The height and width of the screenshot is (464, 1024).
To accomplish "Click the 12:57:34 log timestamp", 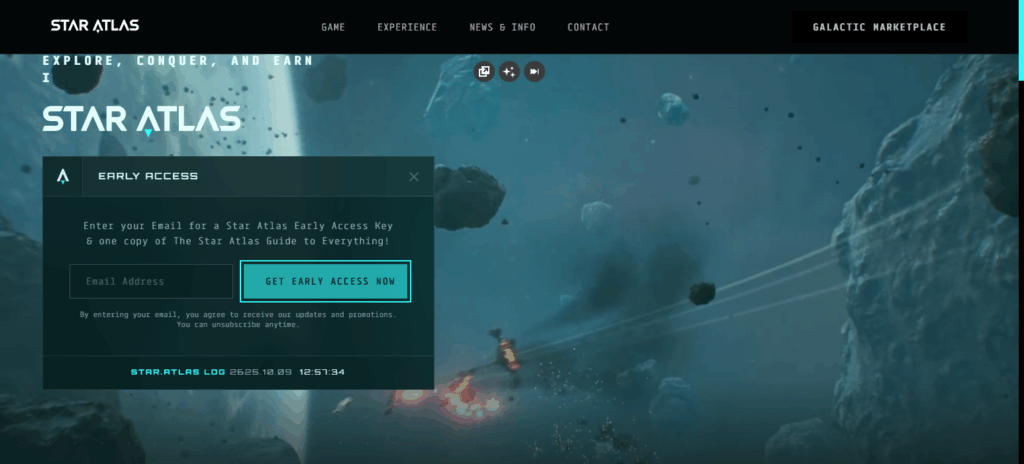I will pos(322,372).
